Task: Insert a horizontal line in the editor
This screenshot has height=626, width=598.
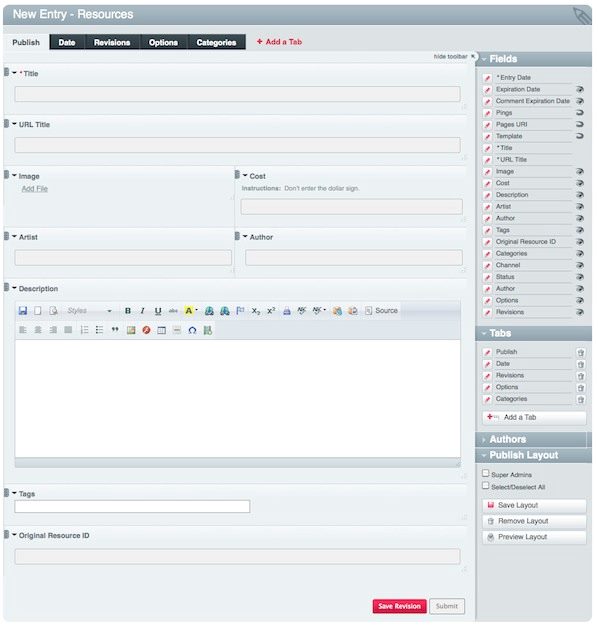Action: click(177, 330)
